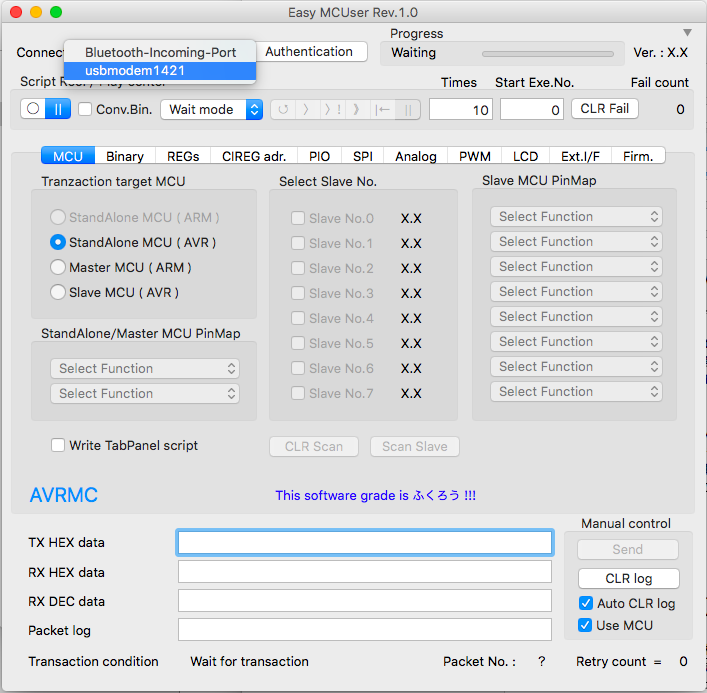Open the last Slave MCU PinMap dropdown
Screen dimensions: 707x693
(x=576, y=391)
